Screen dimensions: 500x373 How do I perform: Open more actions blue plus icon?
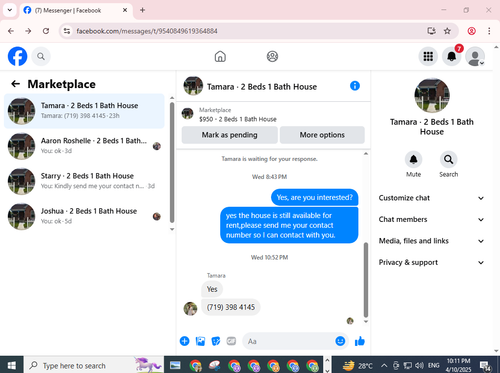tap(184, 341)
